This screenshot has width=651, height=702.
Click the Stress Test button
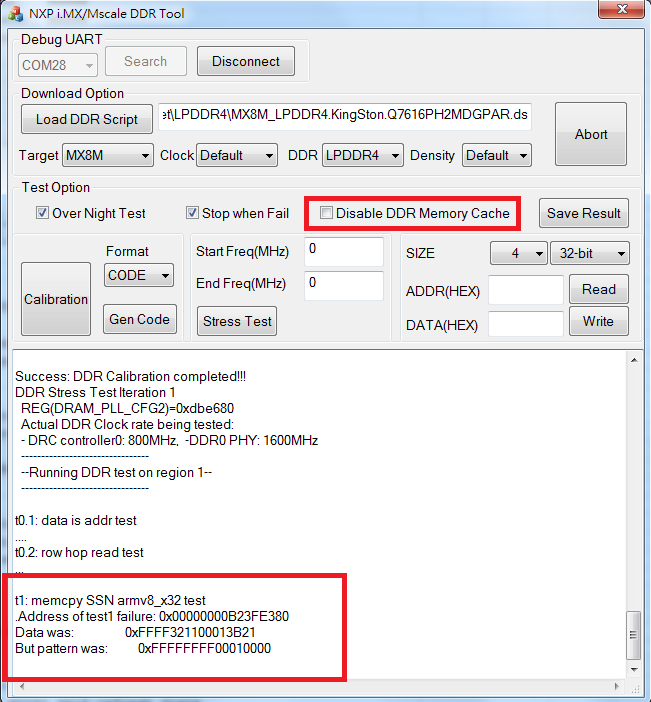pyautogui.click(x=237, y=321)
